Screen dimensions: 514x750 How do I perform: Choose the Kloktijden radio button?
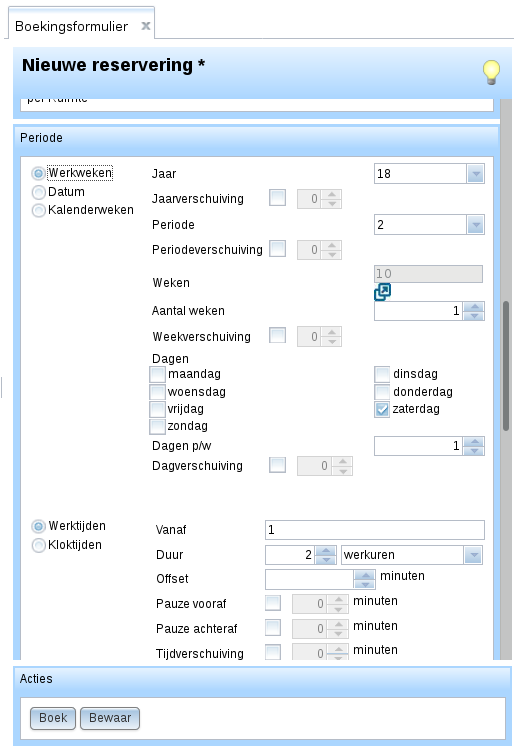pyautogui.click(x=38, y=545)
